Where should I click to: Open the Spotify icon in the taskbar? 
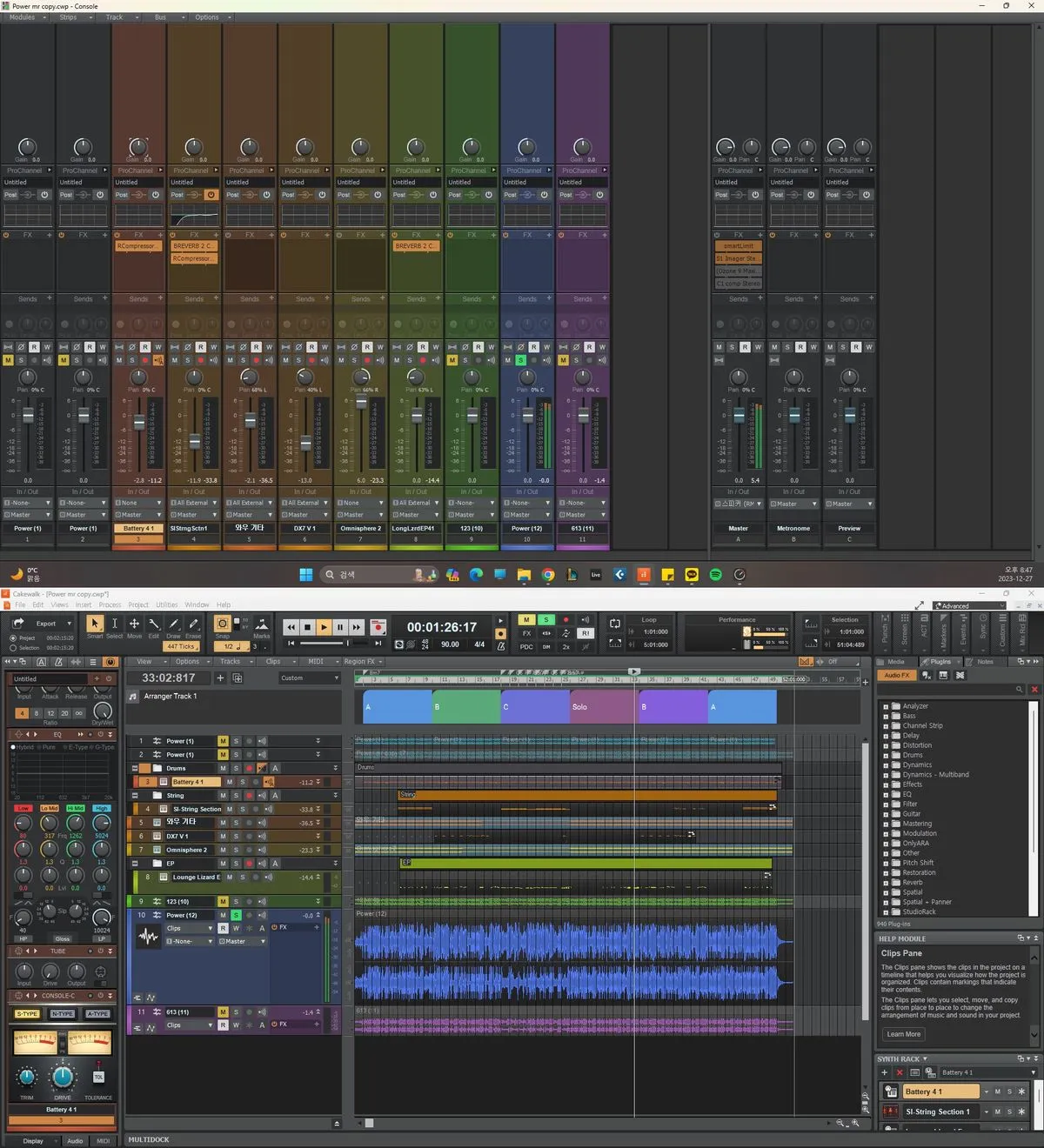(x=715, y=575)
